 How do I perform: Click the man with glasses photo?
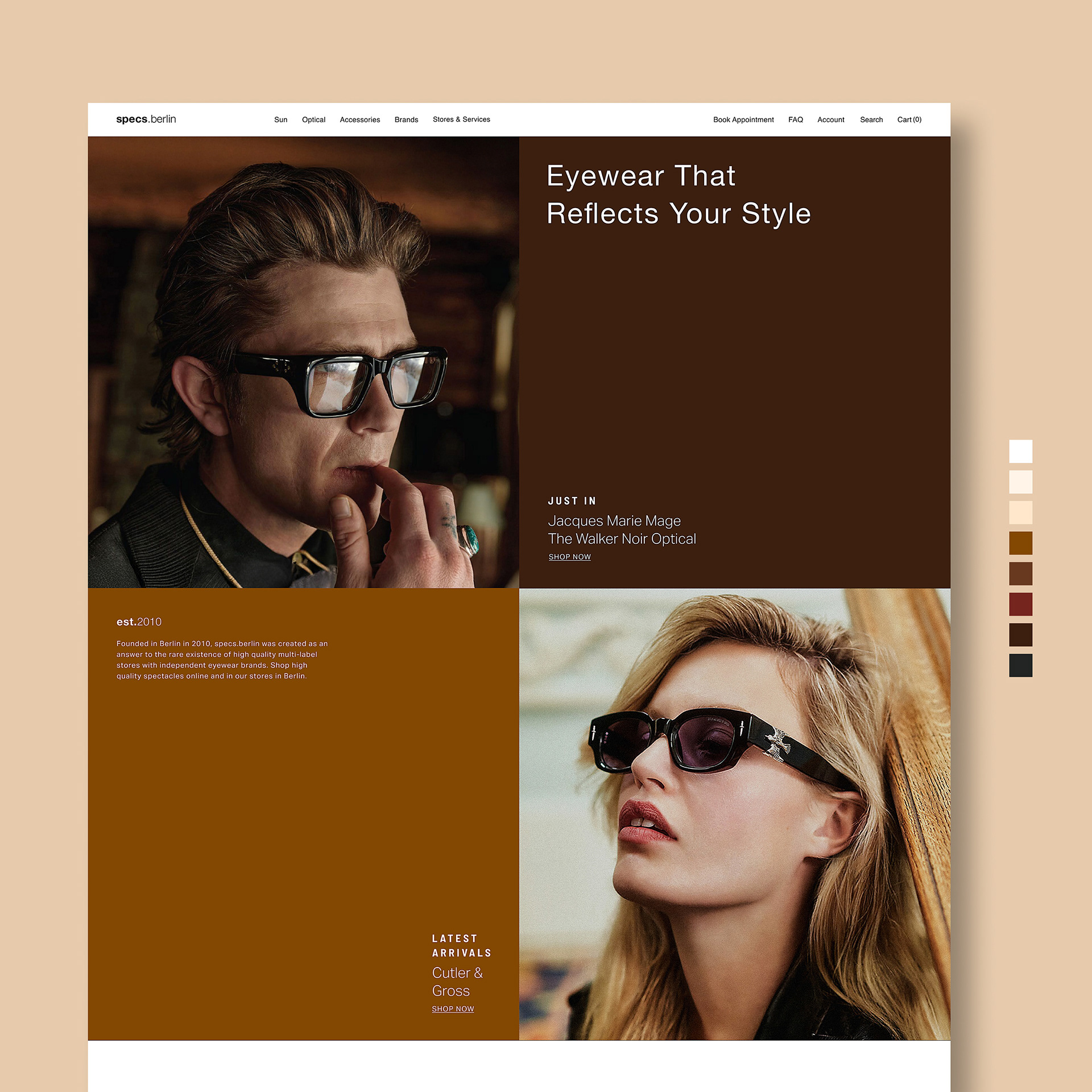coord(303,362)
